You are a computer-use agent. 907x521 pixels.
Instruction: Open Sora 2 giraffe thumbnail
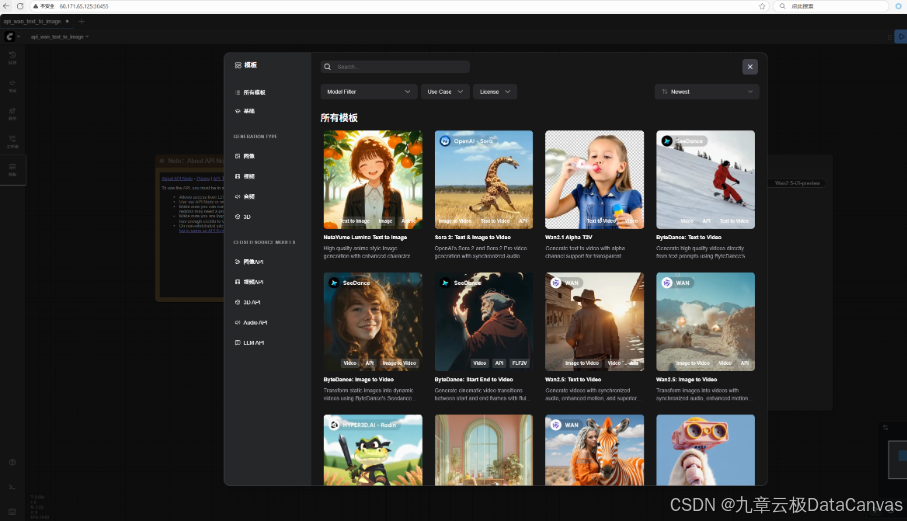pyautogui.click(x=484, y=179)
